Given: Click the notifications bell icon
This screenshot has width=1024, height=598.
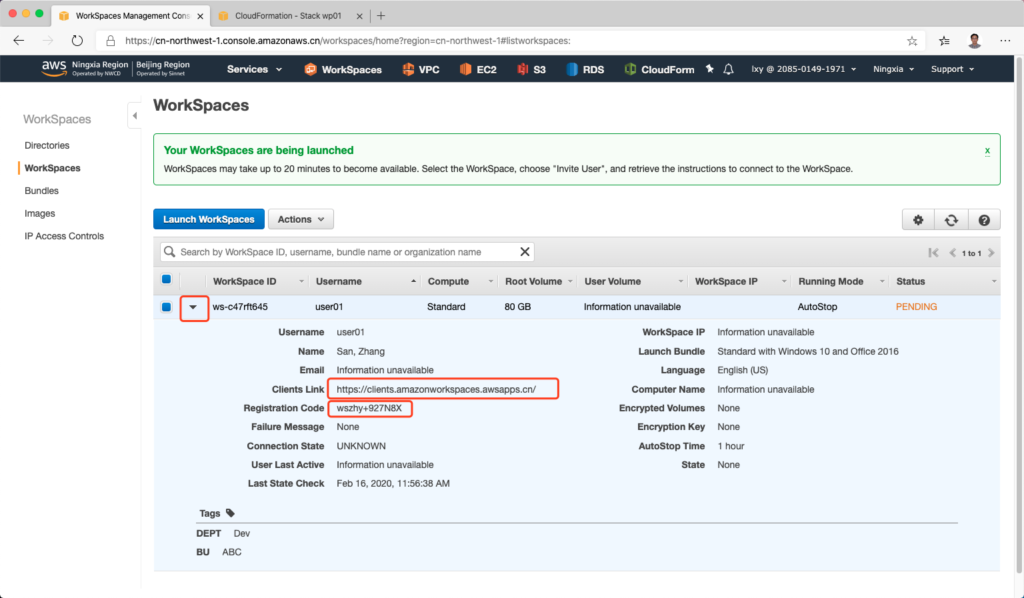Looking at the screenshot, I should [729, 69].
